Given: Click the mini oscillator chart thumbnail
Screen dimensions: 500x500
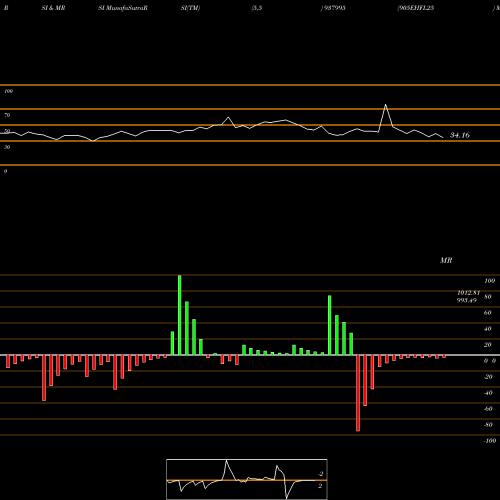Looking at the screenshot, I should 247,479.
